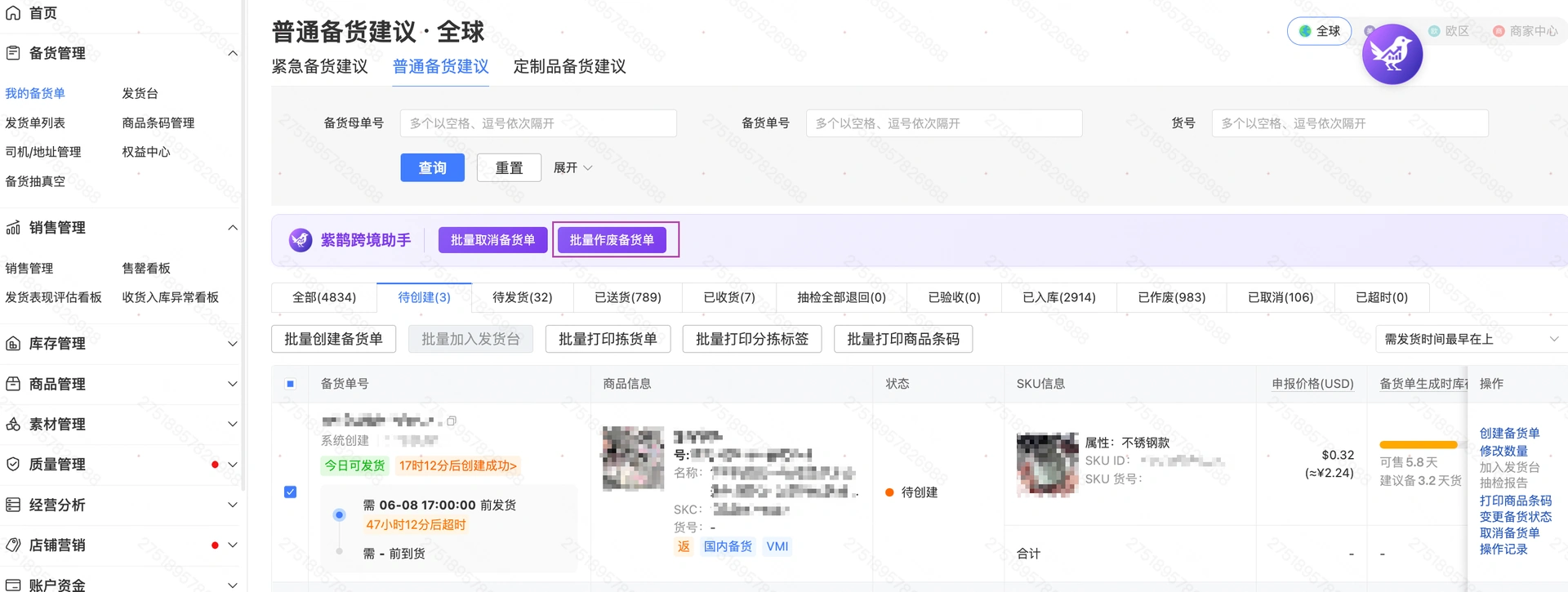Switch to 紧急备货建议 tab
Screen dimensions: 1568x592
point(319,66)
